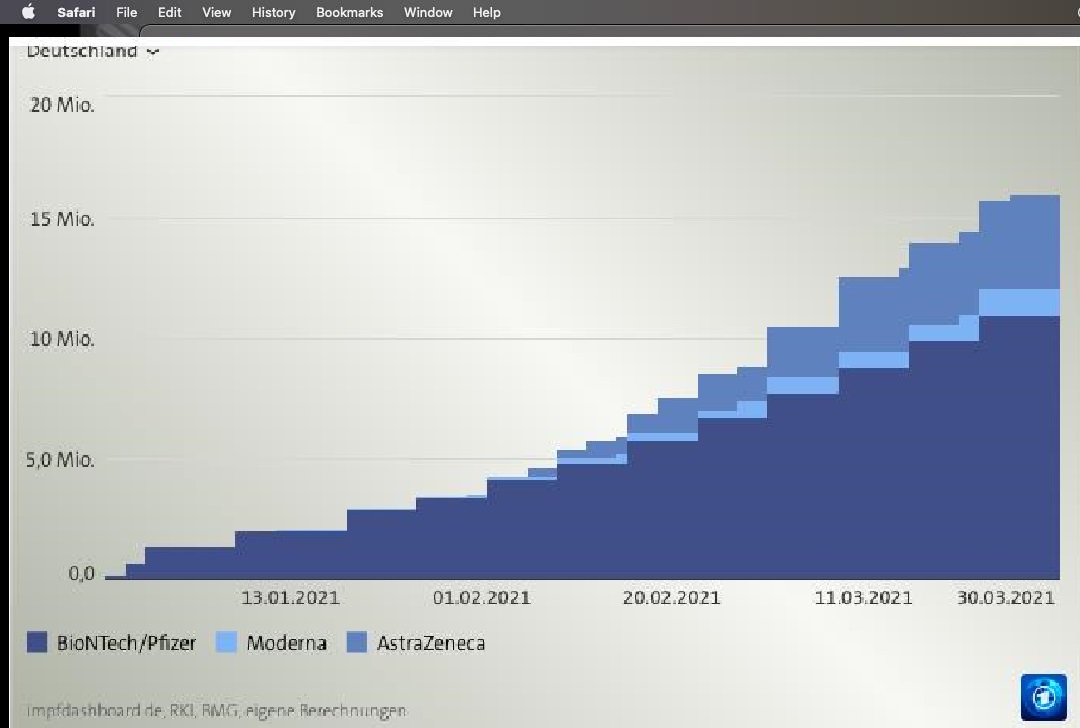The width and height of the screenshot is (1080, 728).
Task: Open the Apple menu
Action: (28, 12)
